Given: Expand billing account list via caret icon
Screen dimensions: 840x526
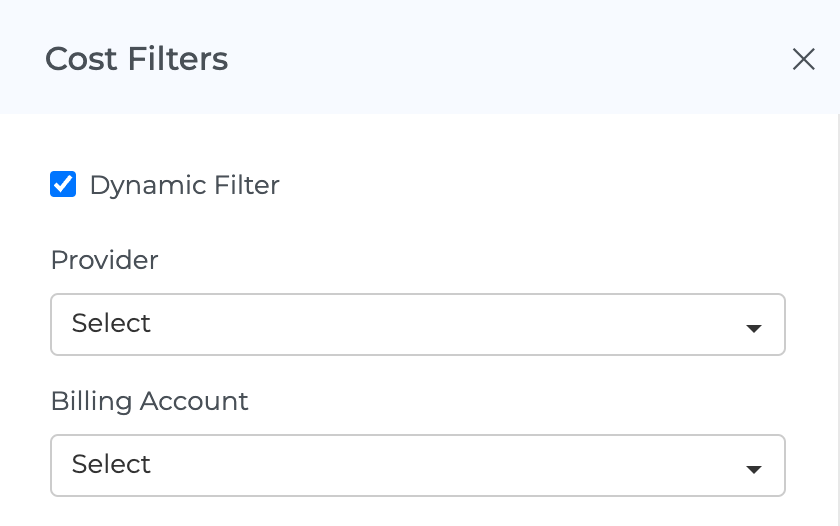Looking at the screenshot, I should [x=754, y=469].
